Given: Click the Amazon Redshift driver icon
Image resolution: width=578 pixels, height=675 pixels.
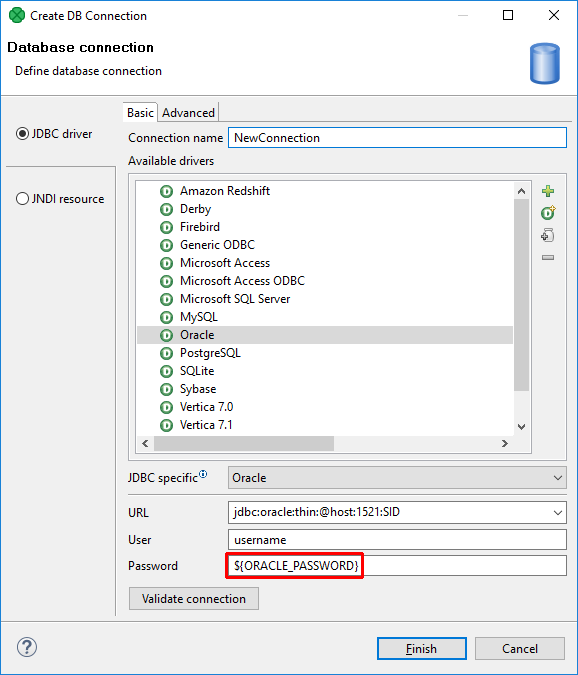Looking at the screenshot, I should 167,191.
